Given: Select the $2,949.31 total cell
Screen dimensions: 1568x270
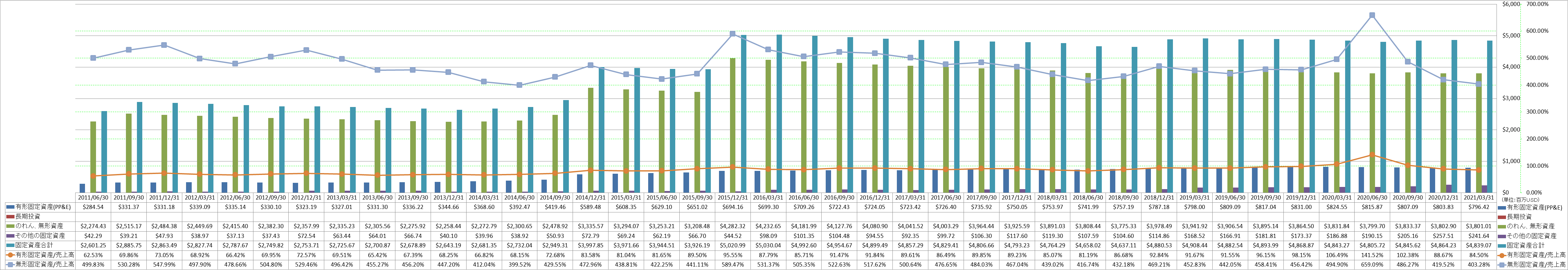Looking at the screenshot, I should [555, 245].
